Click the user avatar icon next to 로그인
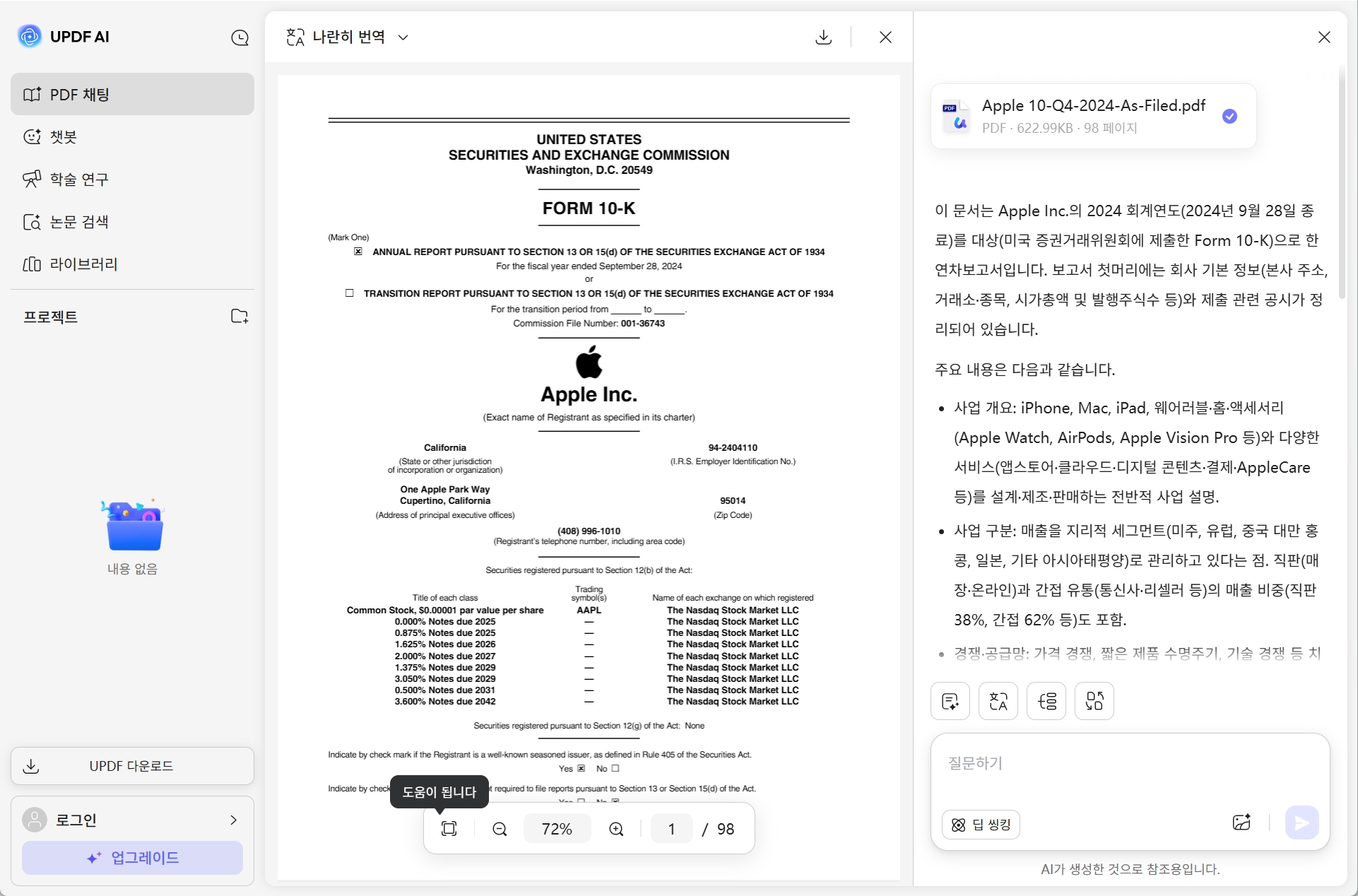The height and width of the screenshot is (896, 1358). pyautogui.click(x=35, y=819)
